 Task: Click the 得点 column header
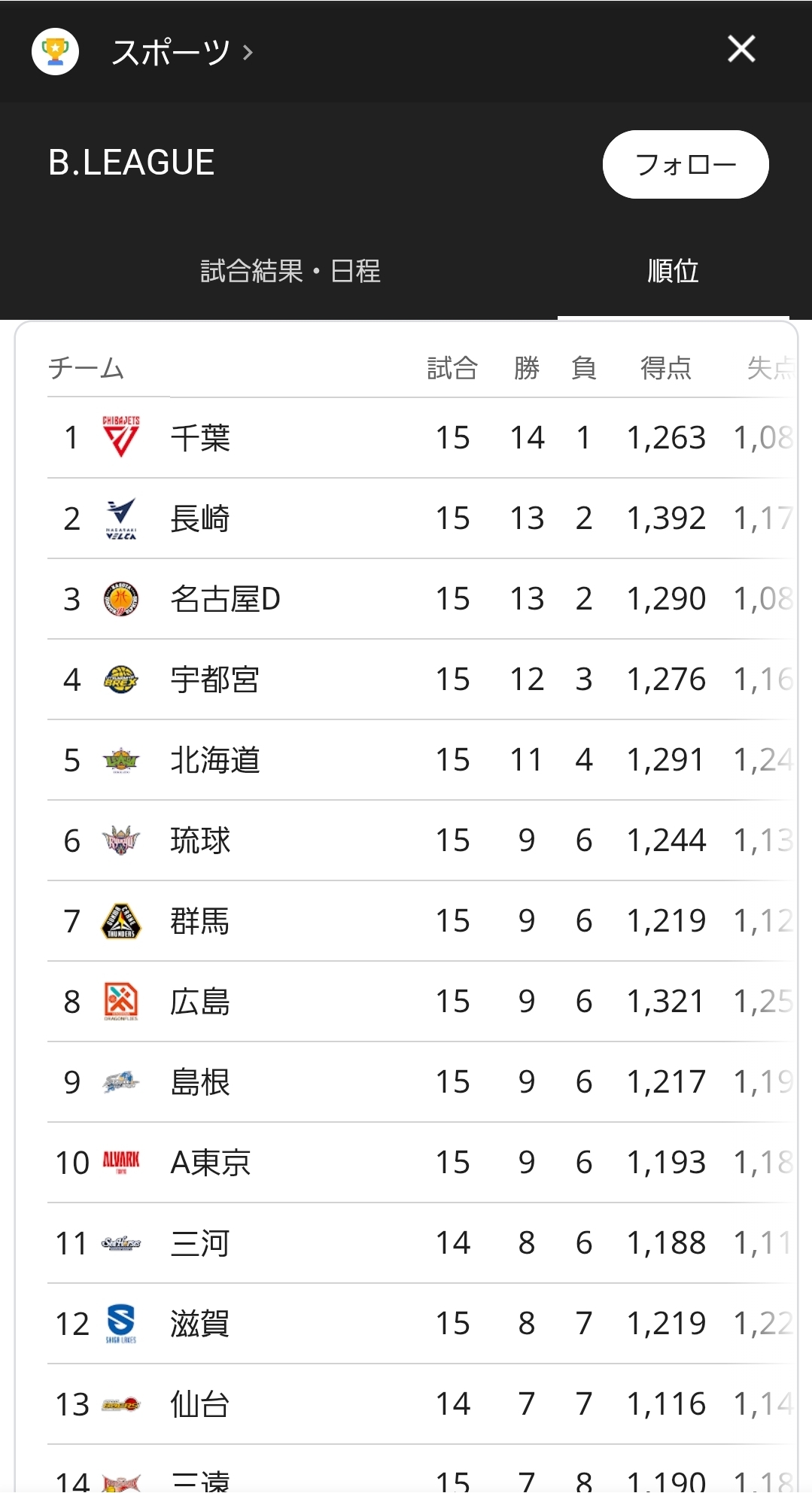click(x=665, y=368)
